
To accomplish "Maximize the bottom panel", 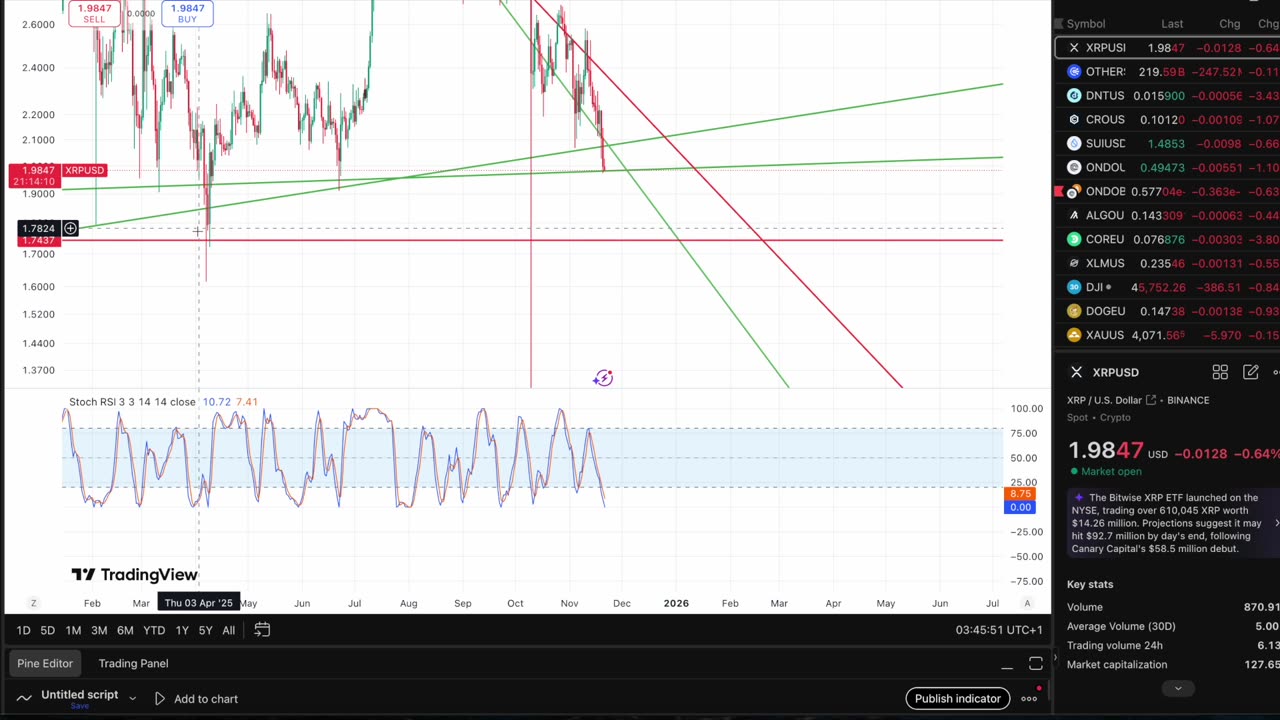I will (1036, 664).
